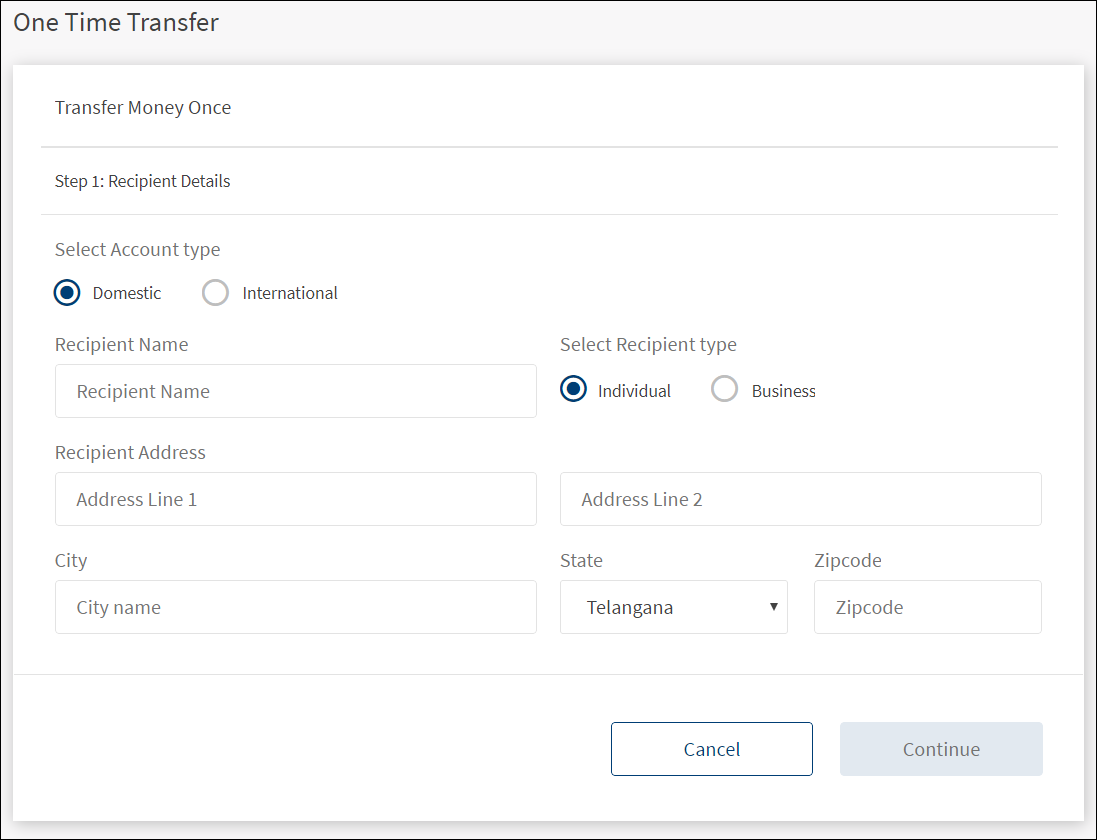Image resolution: width=1097 pixels, height=840 pixels.
Task: Focus the City name input box
Action: click(296, 607)
